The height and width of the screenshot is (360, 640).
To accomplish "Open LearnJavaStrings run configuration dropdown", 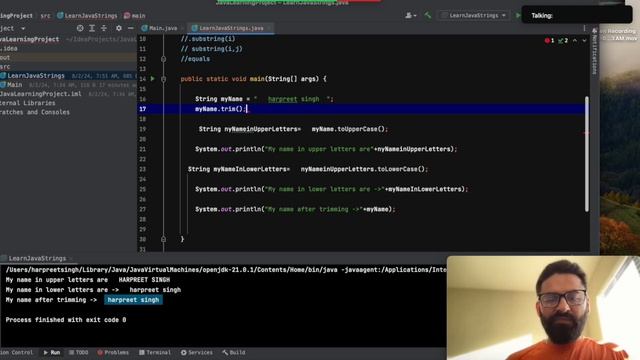I will pos(474,16).
